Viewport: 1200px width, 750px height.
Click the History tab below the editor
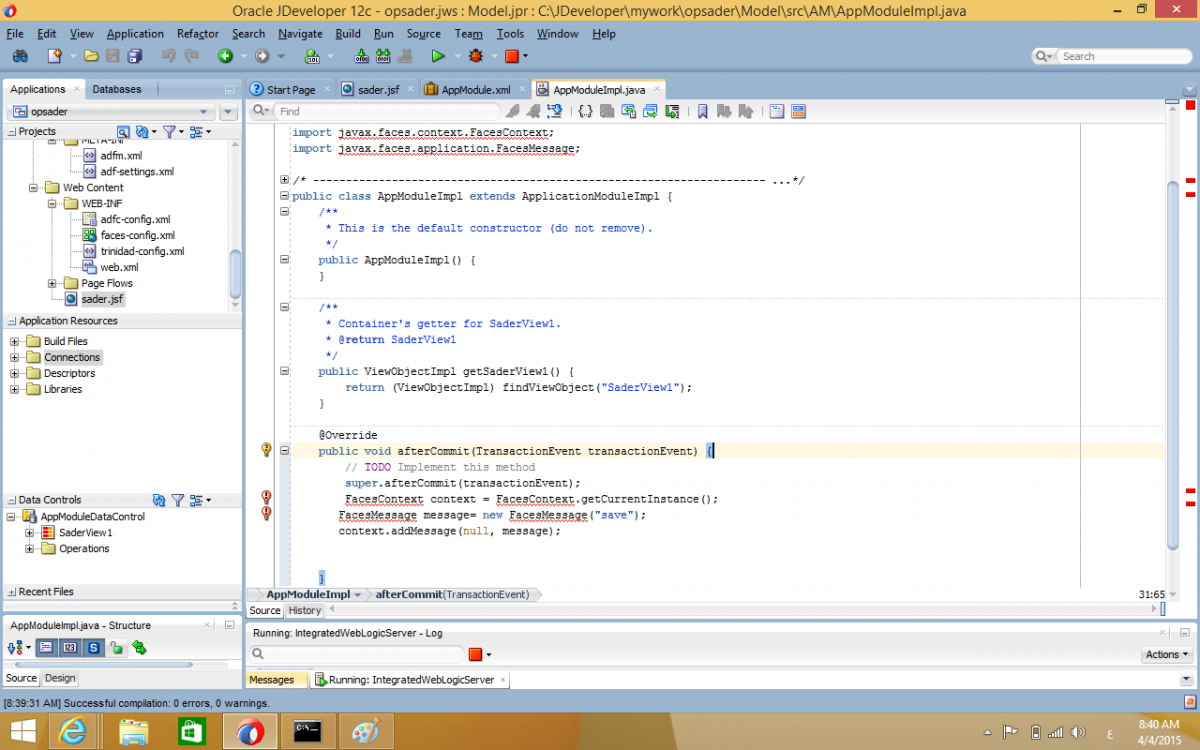(304, 610)
